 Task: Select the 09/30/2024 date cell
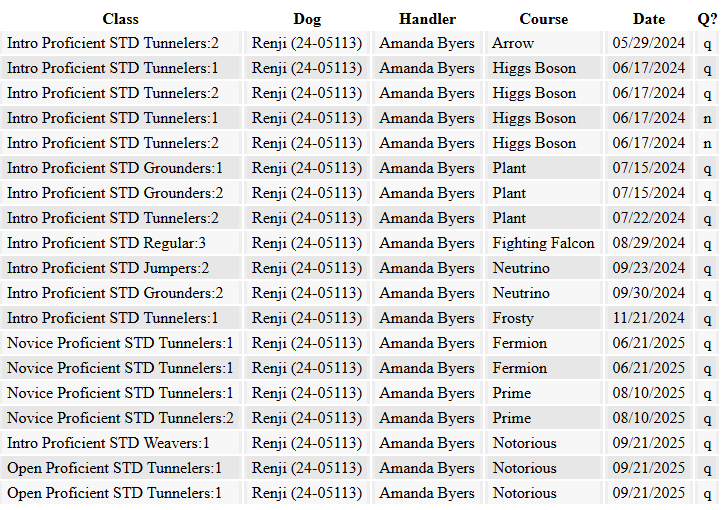(x=649, y=293)
